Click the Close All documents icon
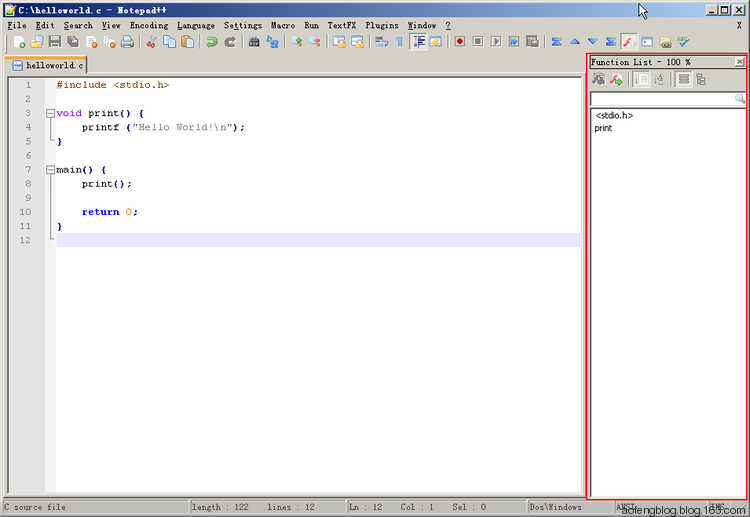 point(110,42)
